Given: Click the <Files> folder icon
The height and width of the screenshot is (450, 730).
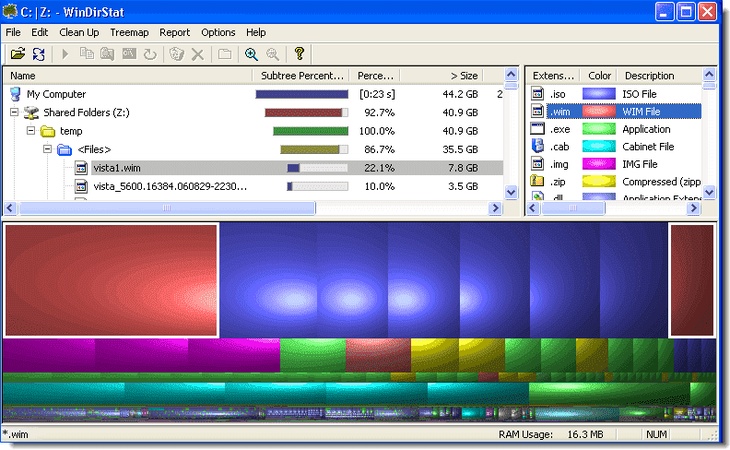Looking at the screenshot, I should (64, 150).
